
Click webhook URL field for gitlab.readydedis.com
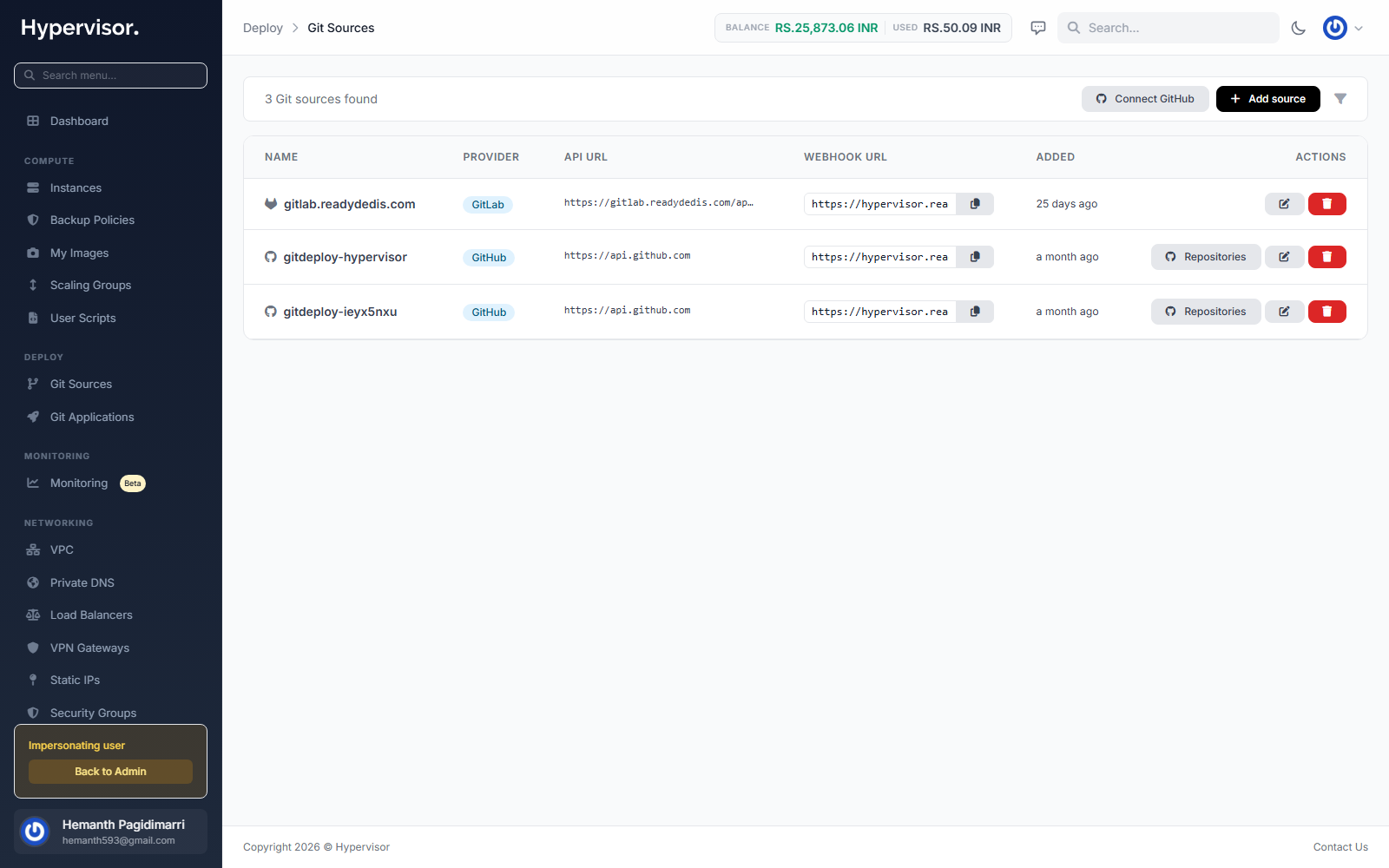879,204
